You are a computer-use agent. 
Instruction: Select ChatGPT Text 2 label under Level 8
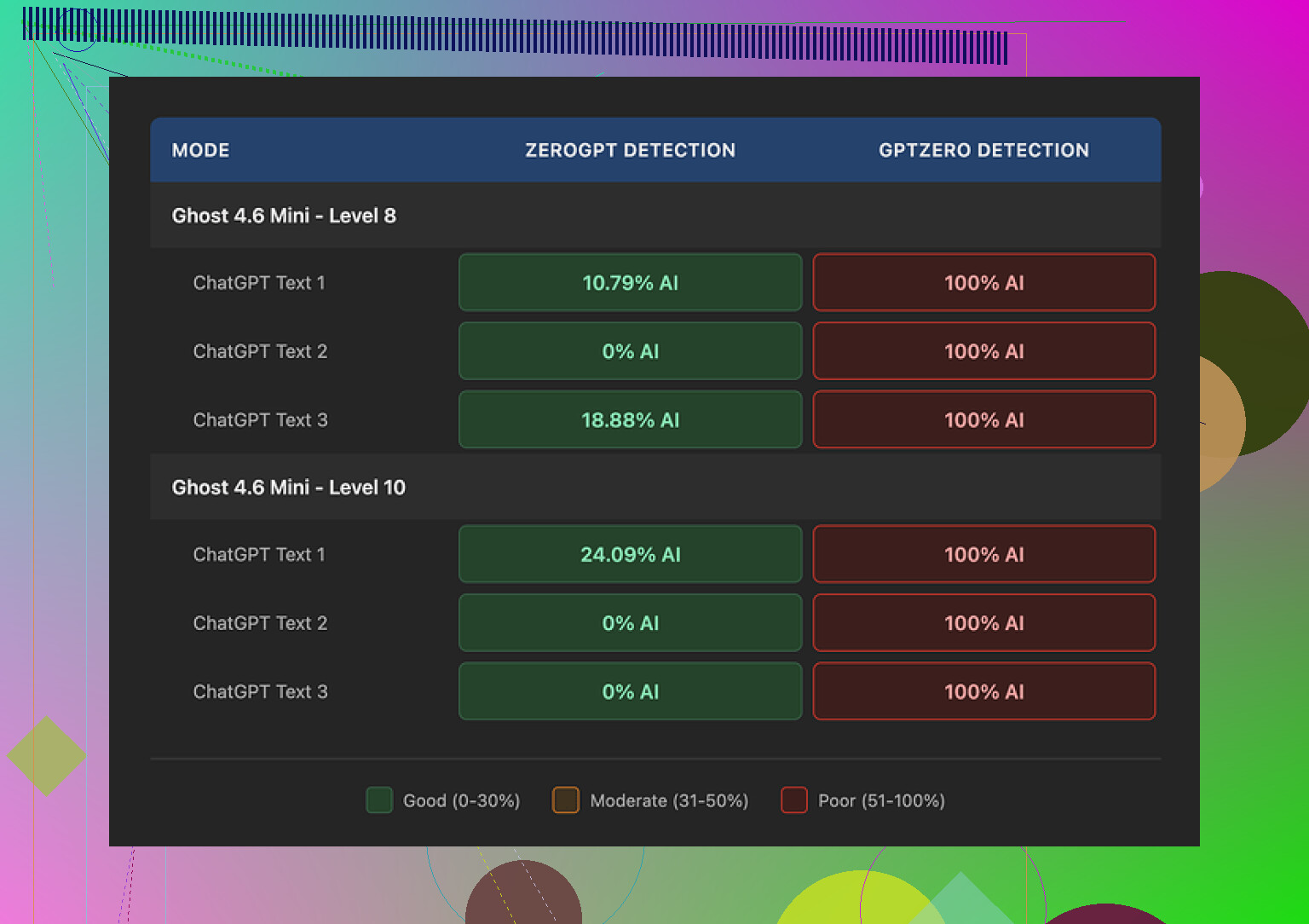[x=260, y=351]
